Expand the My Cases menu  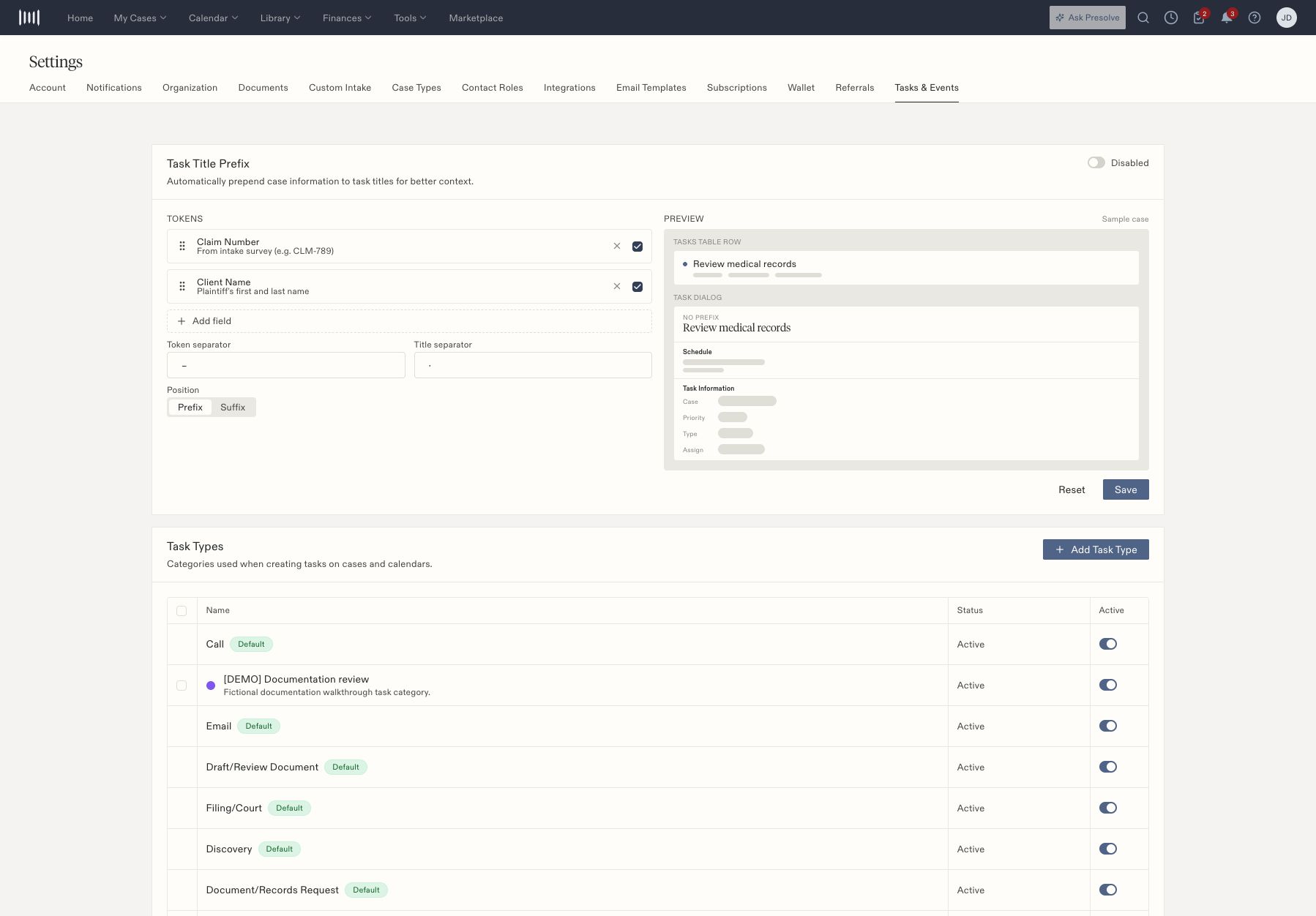point(140,18)
